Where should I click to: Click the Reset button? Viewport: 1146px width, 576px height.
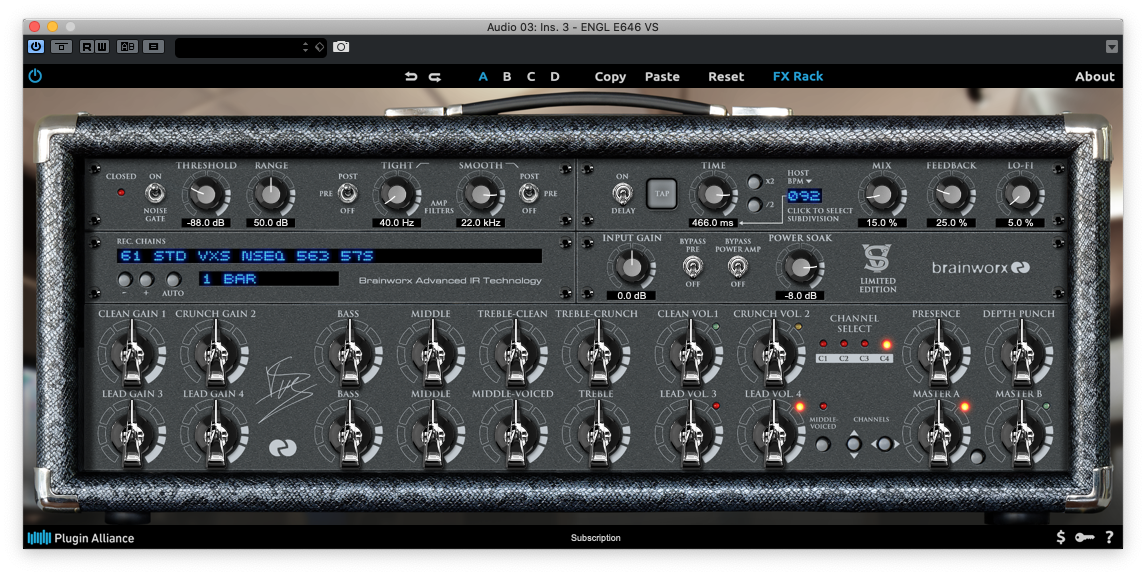coord(726,76)
